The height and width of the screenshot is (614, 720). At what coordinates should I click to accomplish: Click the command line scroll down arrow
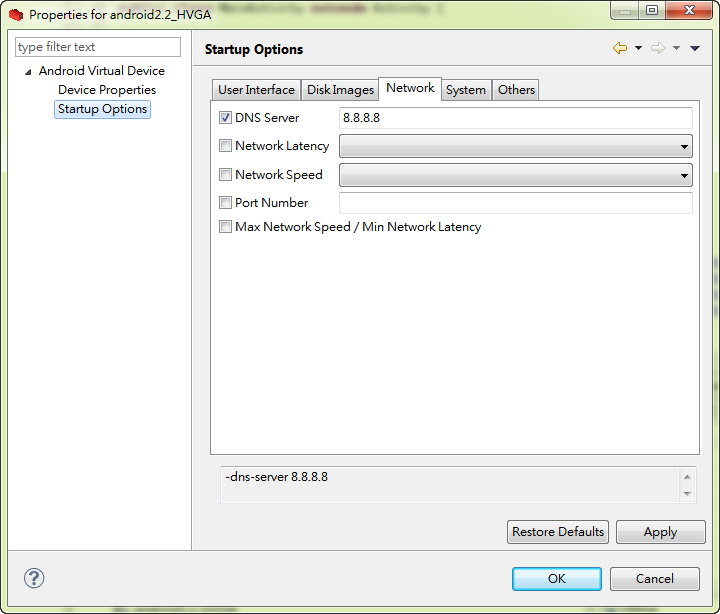point(687,494)
